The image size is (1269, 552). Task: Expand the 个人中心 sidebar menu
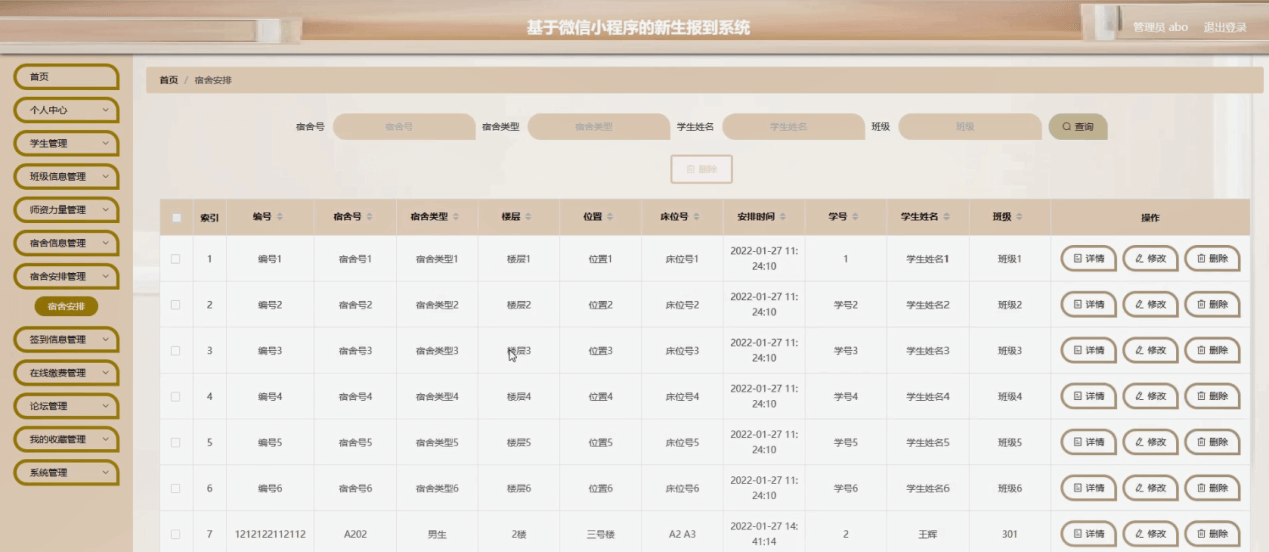coord(66,110)
